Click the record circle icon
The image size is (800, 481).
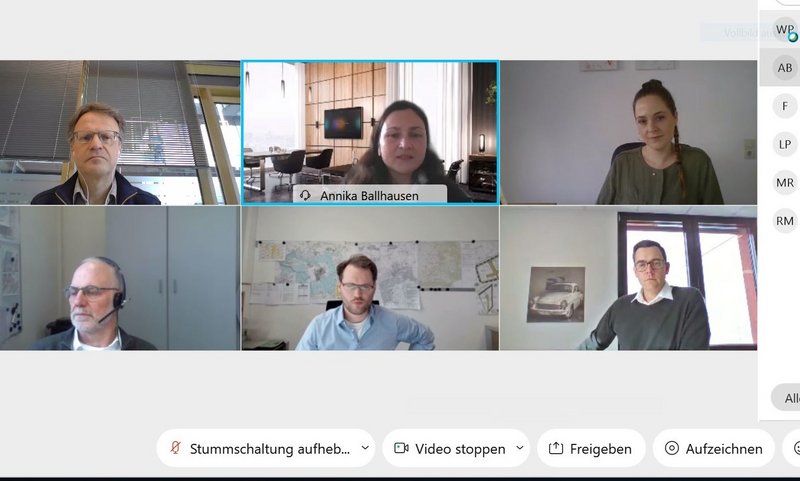[672, 448]
